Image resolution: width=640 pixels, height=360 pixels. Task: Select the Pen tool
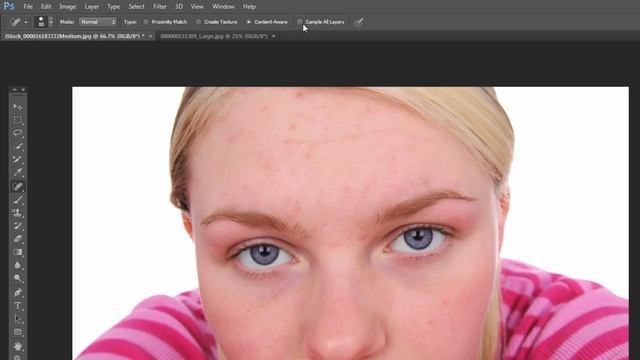18,292
